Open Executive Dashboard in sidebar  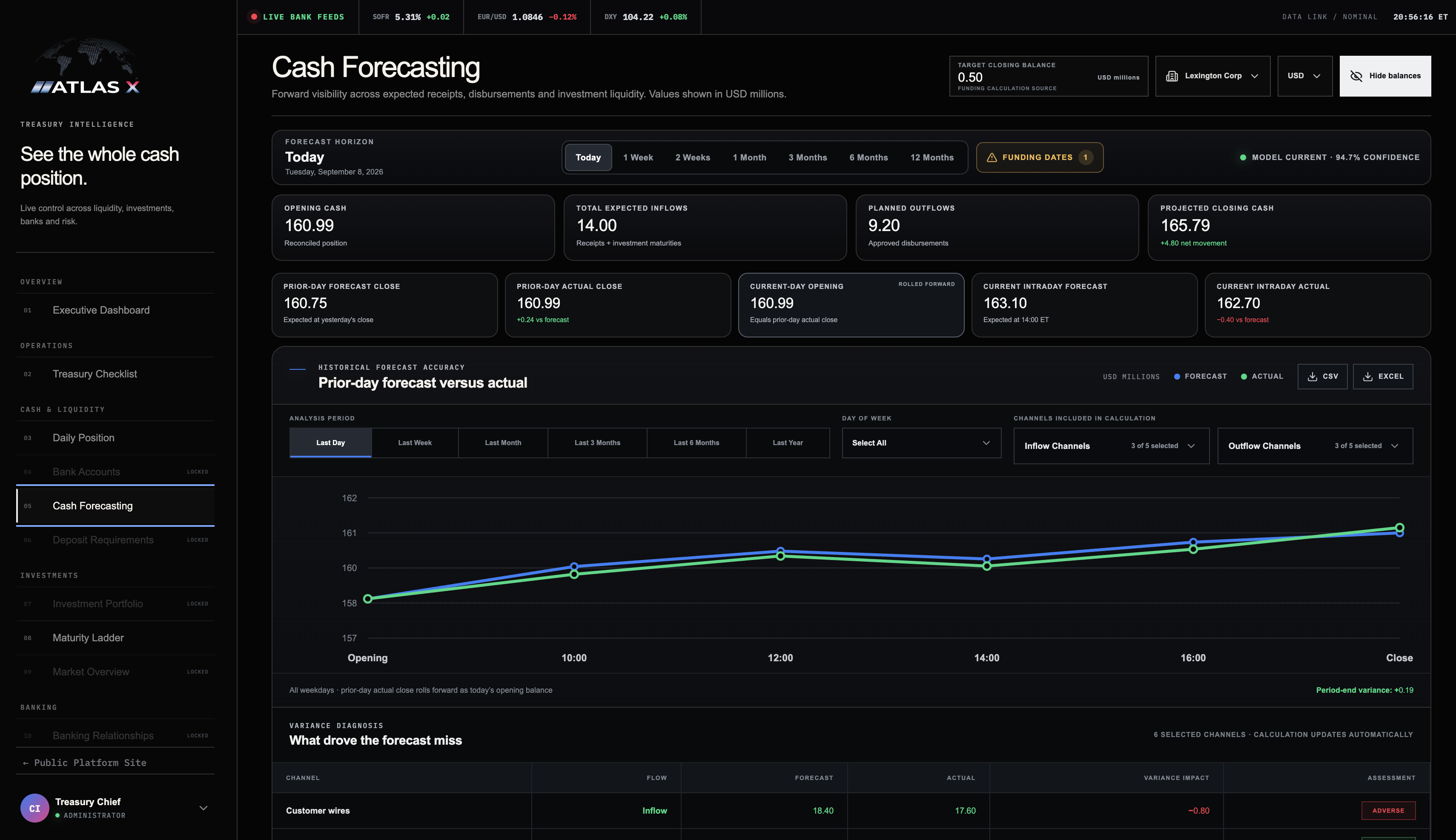[x=115, y=310]
